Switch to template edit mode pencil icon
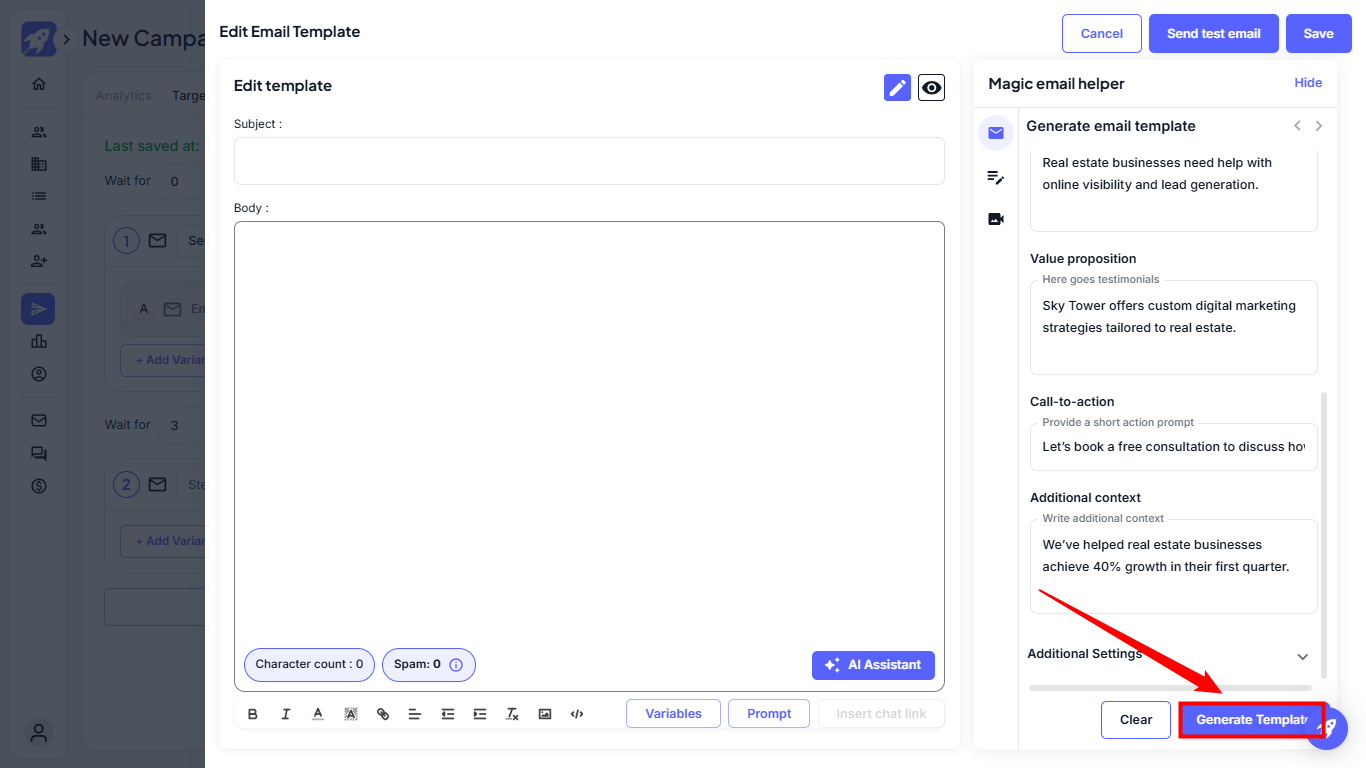 point(897,88)
